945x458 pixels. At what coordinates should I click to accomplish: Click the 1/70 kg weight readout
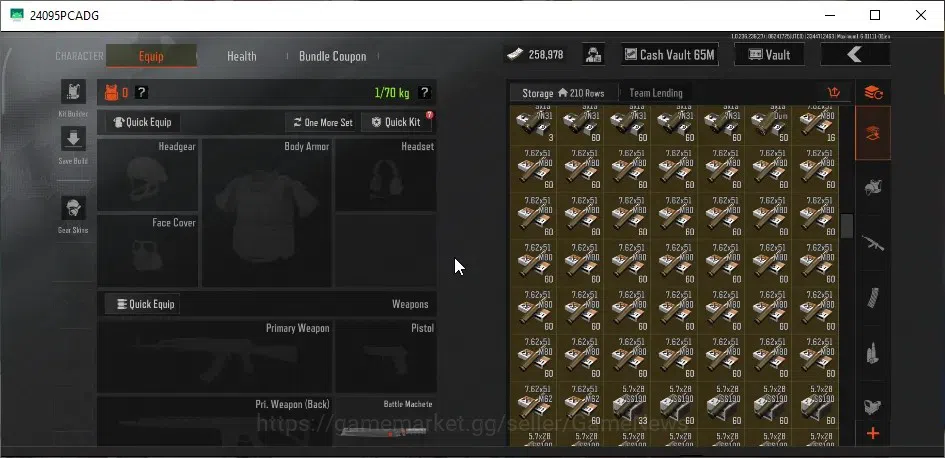pyautogui.click(x=392, y=93)
